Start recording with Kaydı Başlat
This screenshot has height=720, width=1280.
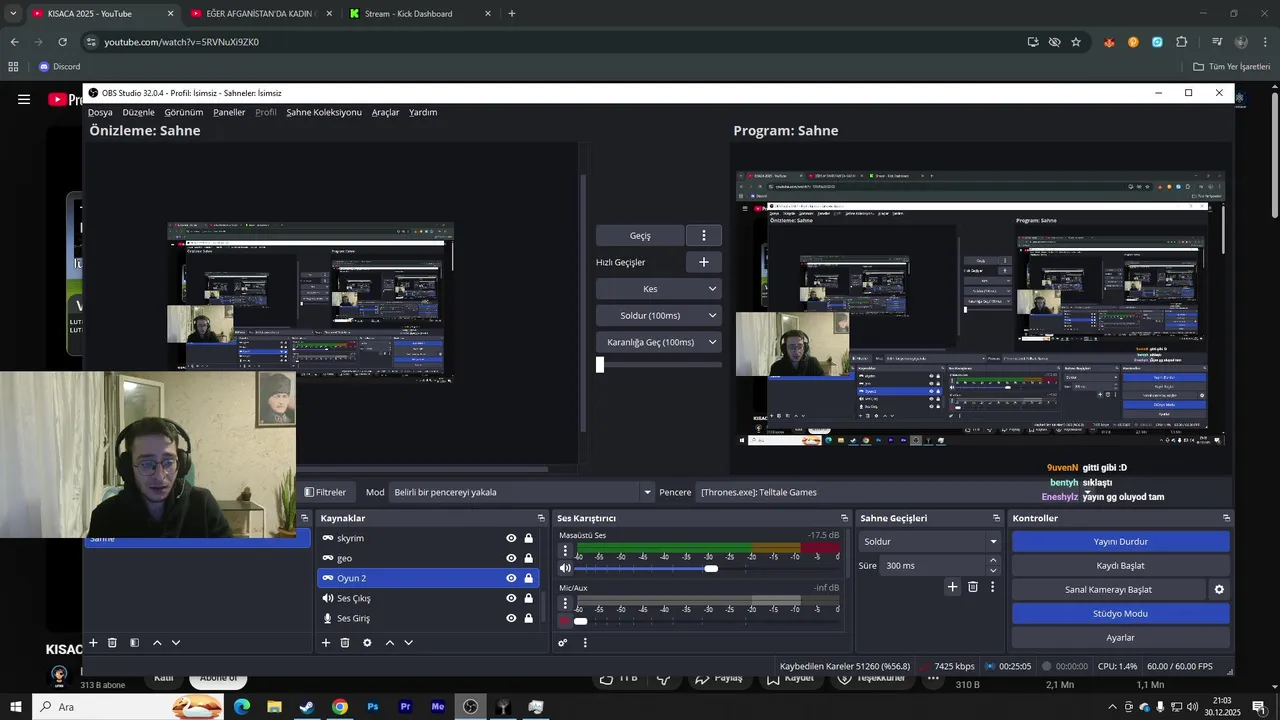click(x=1120, y=565)
